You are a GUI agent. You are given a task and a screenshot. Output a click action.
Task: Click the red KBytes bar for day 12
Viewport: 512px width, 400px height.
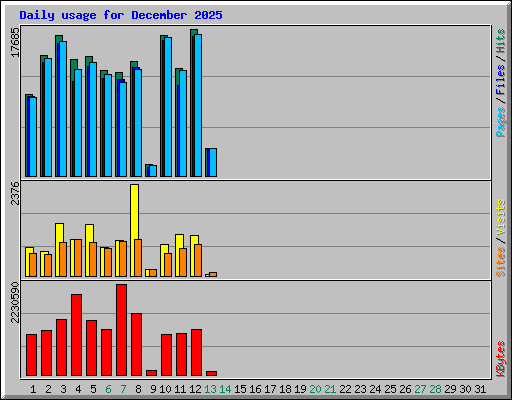(196, 352)
